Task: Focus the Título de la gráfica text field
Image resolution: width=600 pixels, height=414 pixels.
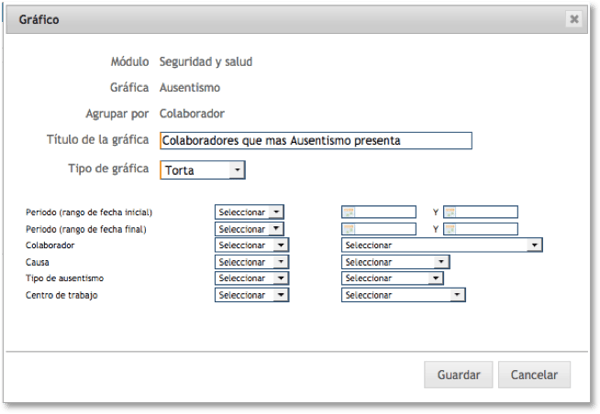Action: coord(315,141)
